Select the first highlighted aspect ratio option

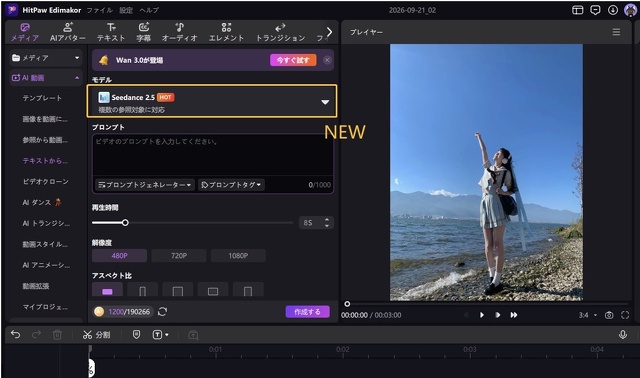tap(107, 289)
